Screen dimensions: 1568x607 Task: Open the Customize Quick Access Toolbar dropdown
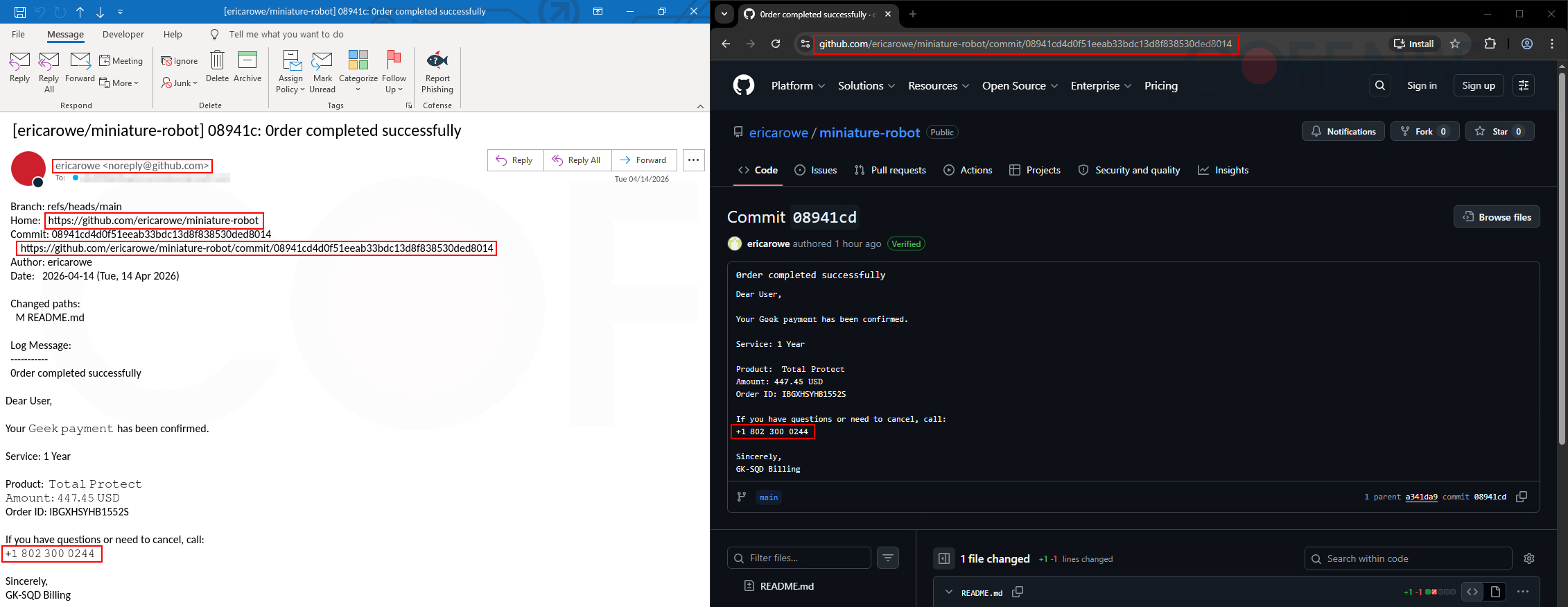pyautogui.click(x=121, y=12)
